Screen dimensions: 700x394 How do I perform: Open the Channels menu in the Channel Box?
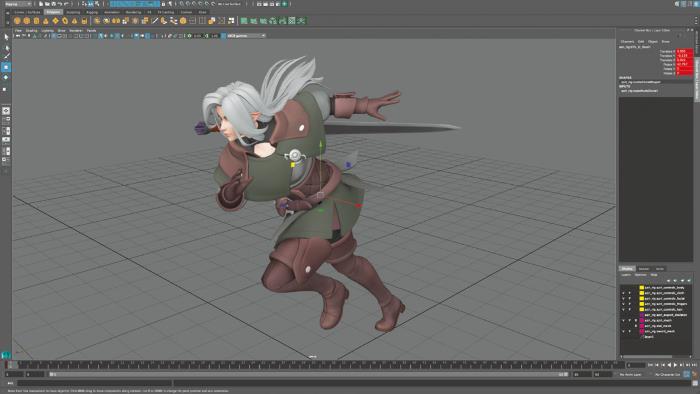point(627,41)
